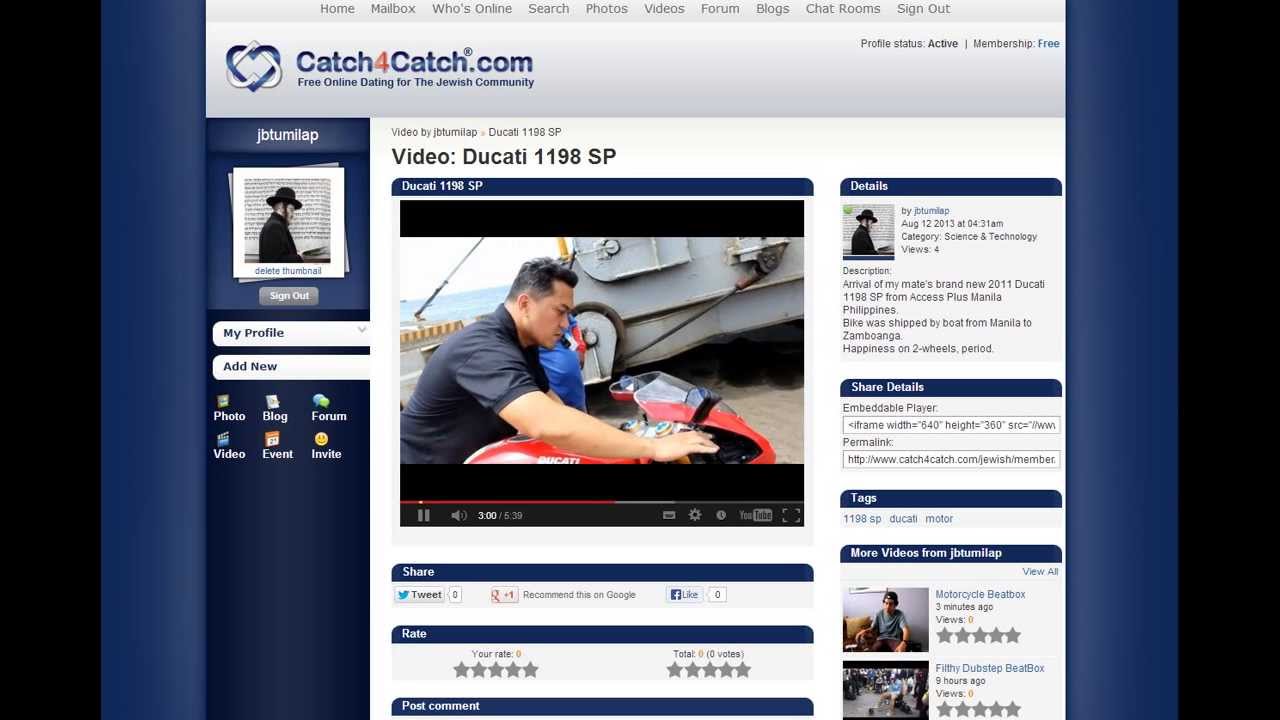Expand the My Profile menu

[291, 333]
